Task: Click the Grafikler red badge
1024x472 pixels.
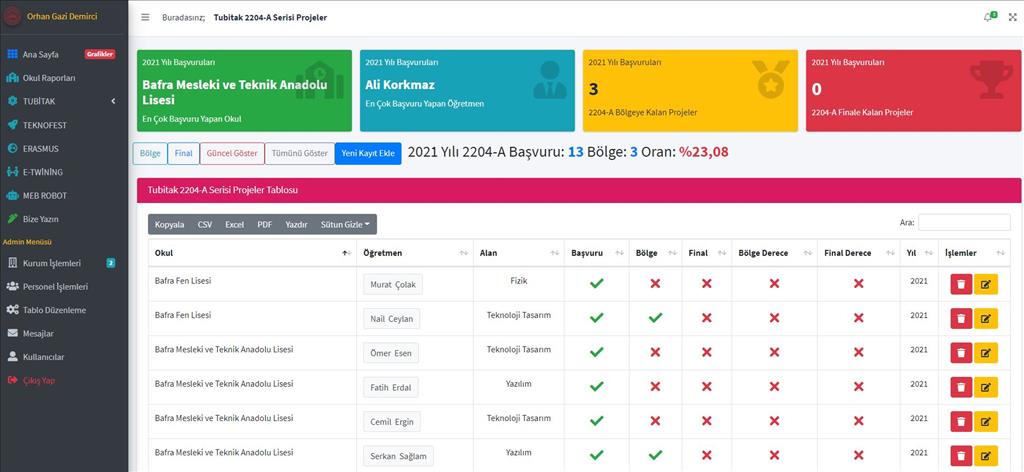Action: 99,54
